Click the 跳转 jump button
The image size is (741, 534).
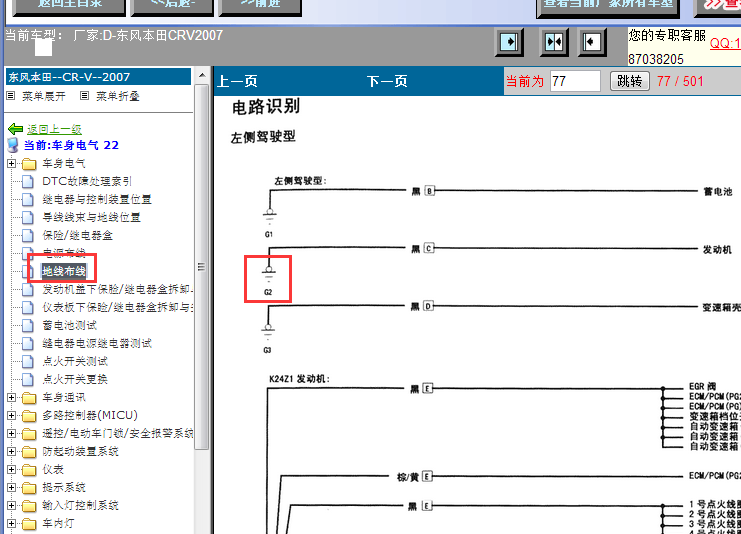coord(629,81)
